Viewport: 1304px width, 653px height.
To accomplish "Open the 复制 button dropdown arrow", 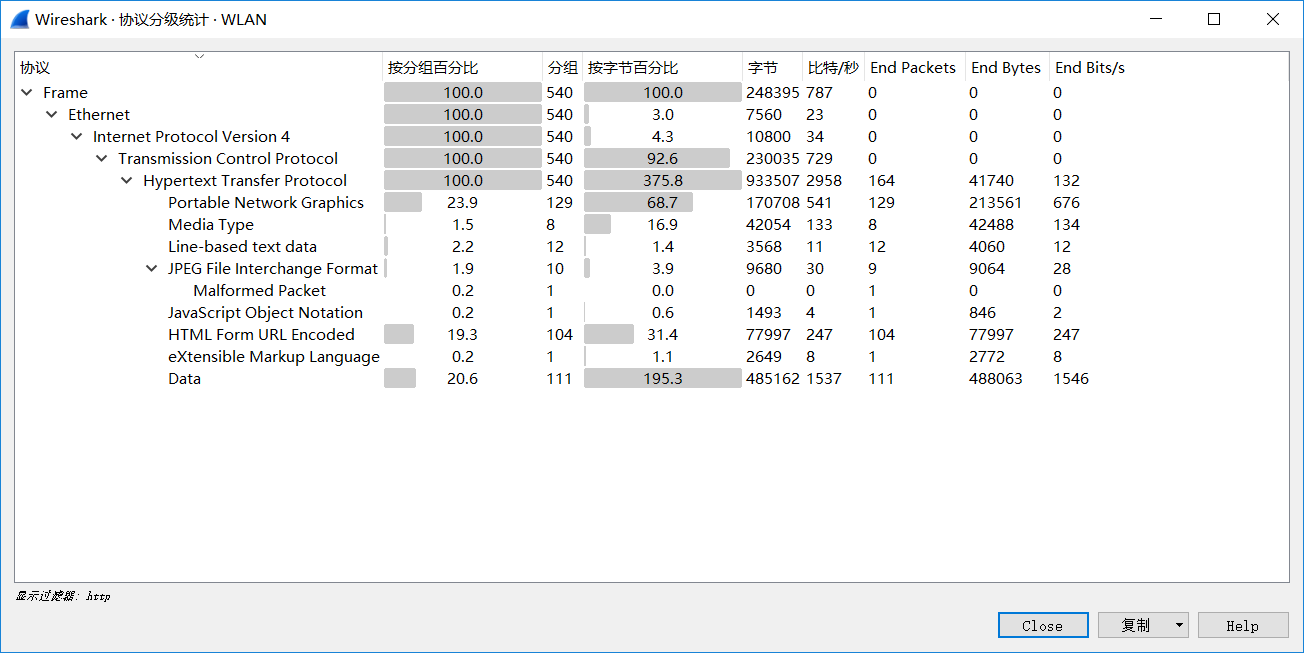I will 1179,625.
